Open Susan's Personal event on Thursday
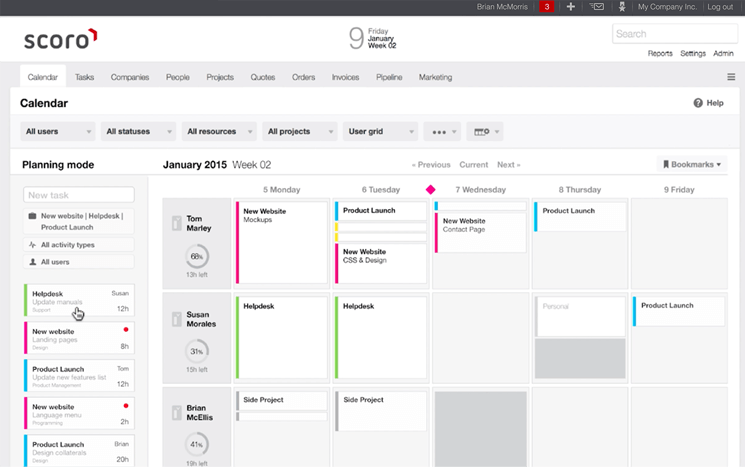745x467 pixels. pos(580,316)
